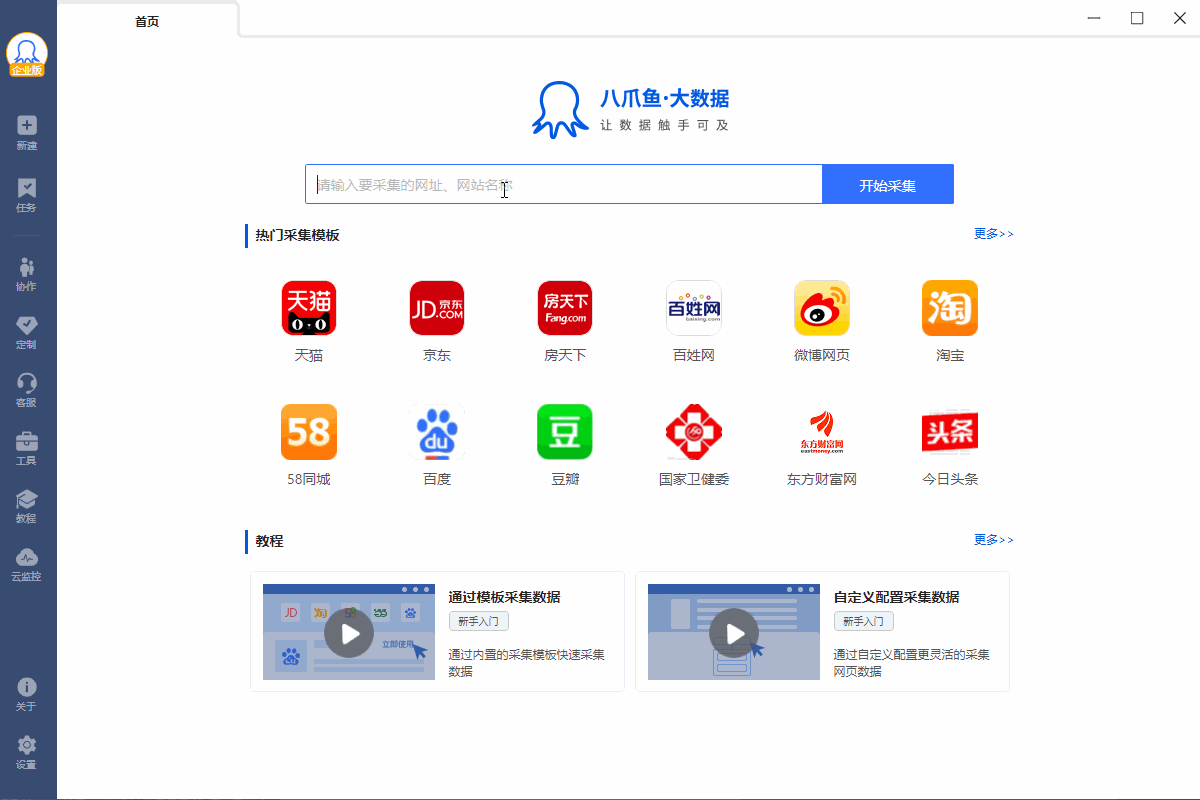Open 更多 link beside 教程 section
This screenshot has height=800, width=1200.
[x=994, y=540]
